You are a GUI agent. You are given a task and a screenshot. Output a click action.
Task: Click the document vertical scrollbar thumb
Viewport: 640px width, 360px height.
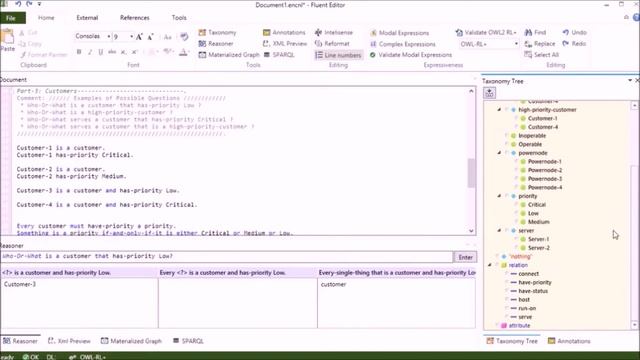click(471, 173)
